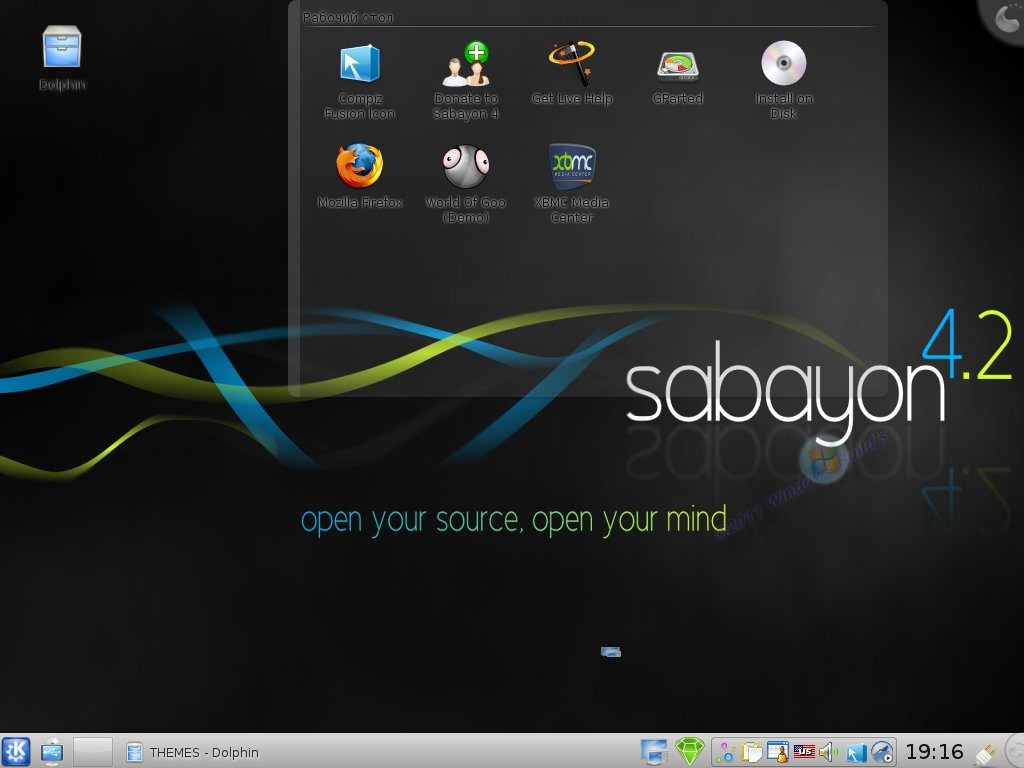Switch to THEMES - Dolphin taskbar window
The width and height of the screenshot is (1024, 768).
pyautogui.click(x=193, y=752)
